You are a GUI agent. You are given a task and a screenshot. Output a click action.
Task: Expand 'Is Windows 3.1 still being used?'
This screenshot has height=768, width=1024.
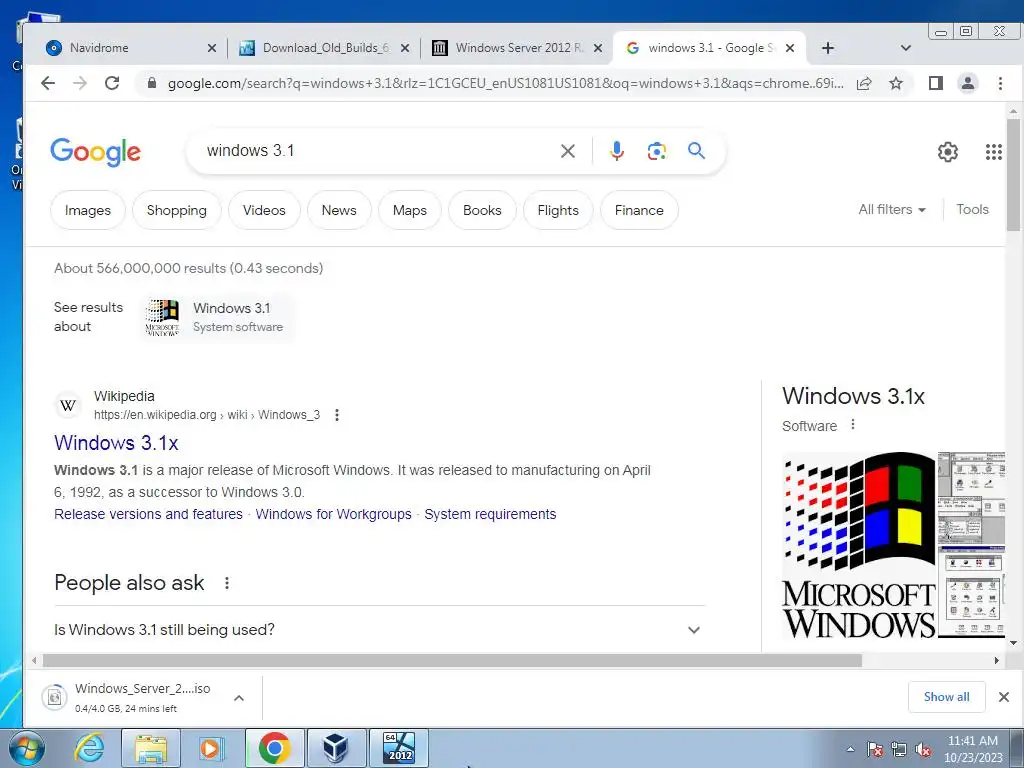(x=379, y=630)
